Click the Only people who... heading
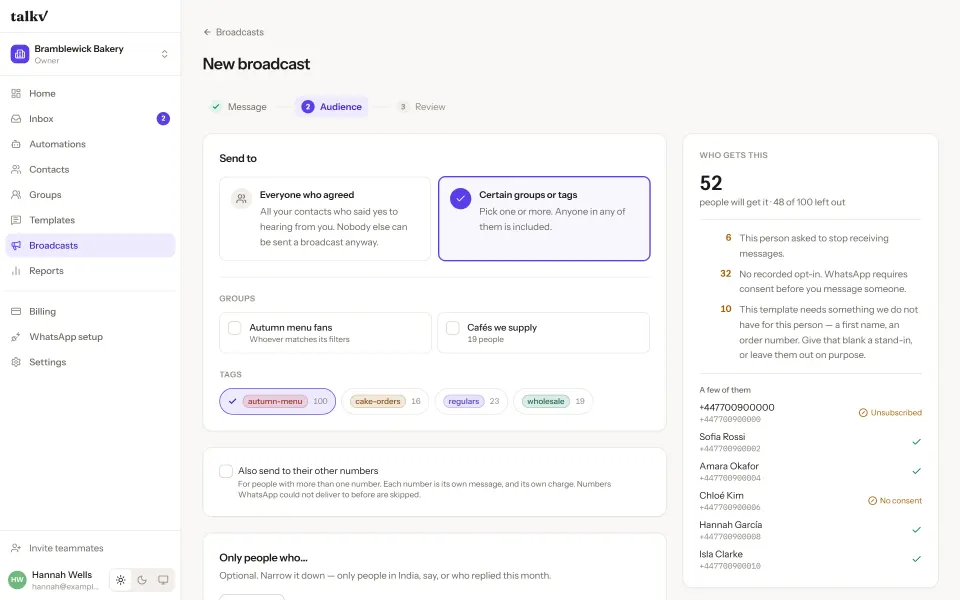 pyautogui.click(x=263, y=558)
